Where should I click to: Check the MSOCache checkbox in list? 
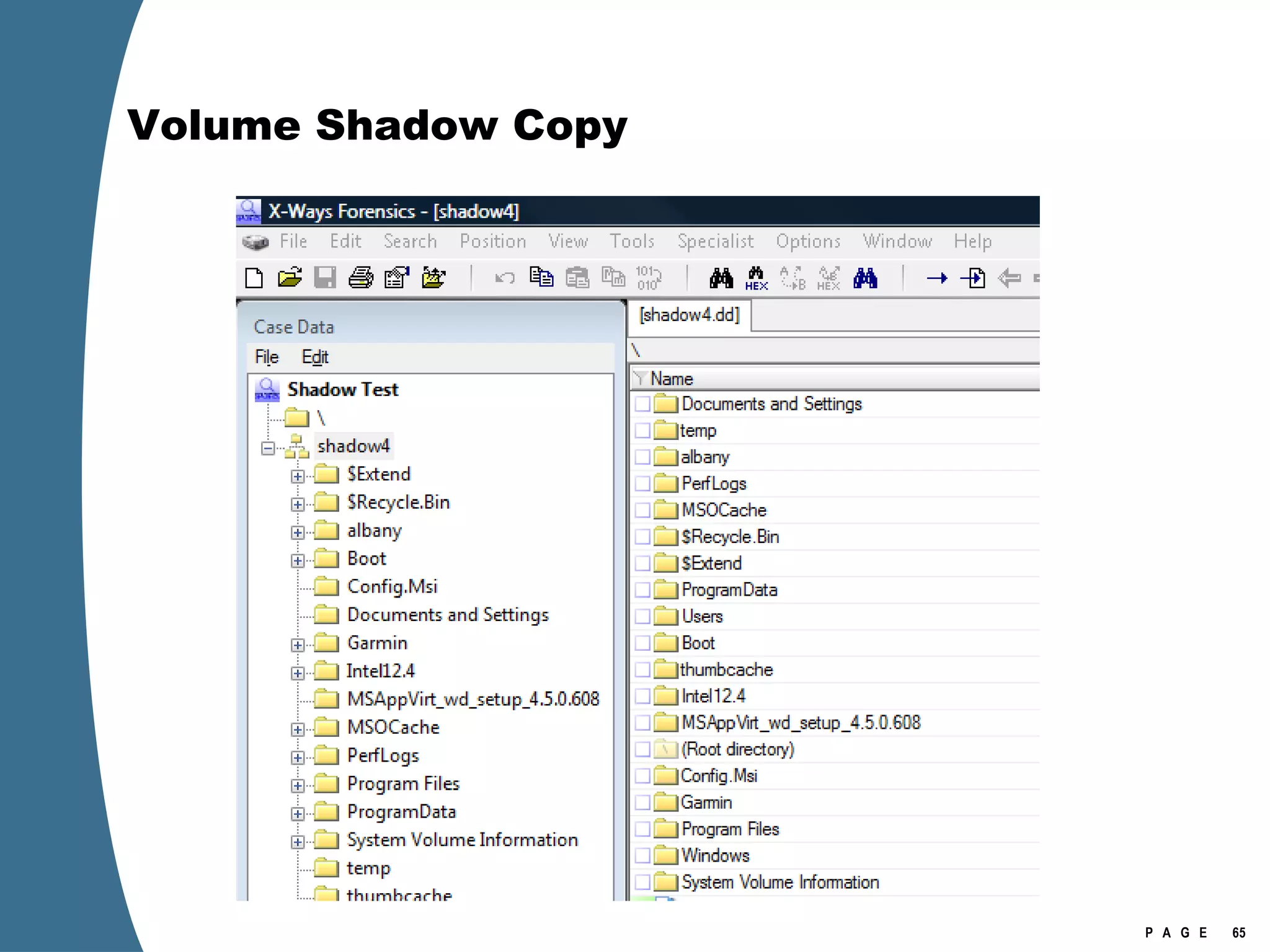[642, 511]
